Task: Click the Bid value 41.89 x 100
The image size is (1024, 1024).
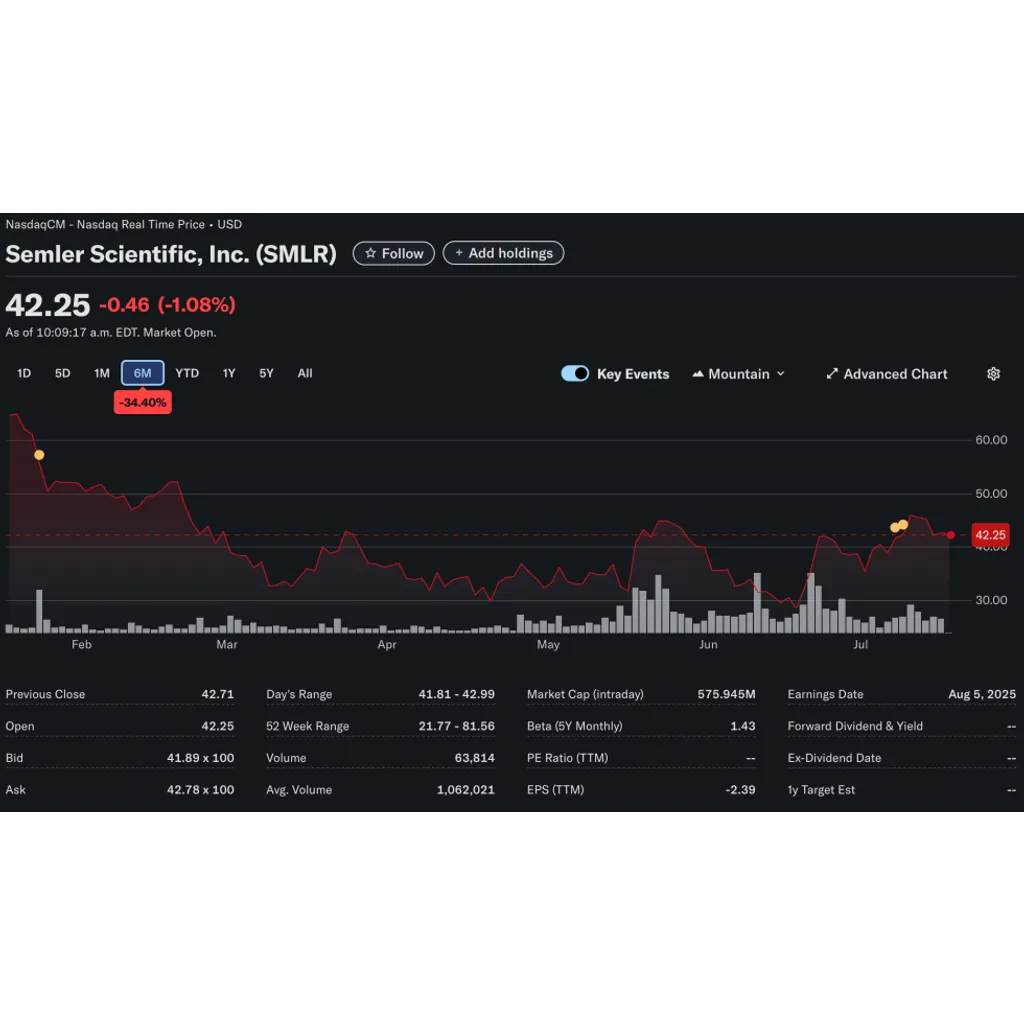Action: click(x=200, y=758)
